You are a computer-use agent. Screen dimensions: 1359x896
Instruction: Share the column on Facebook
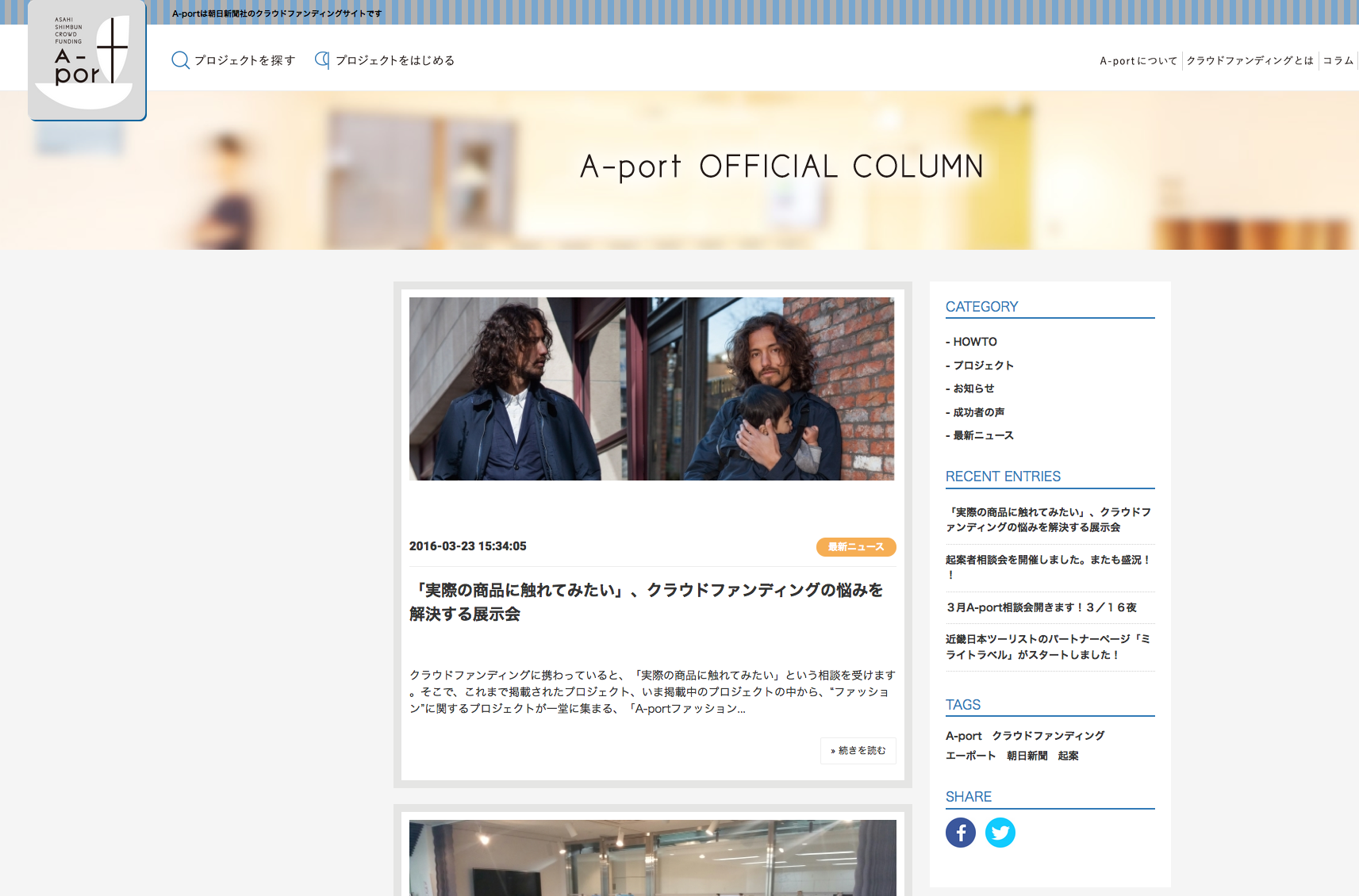click(961, 833)
